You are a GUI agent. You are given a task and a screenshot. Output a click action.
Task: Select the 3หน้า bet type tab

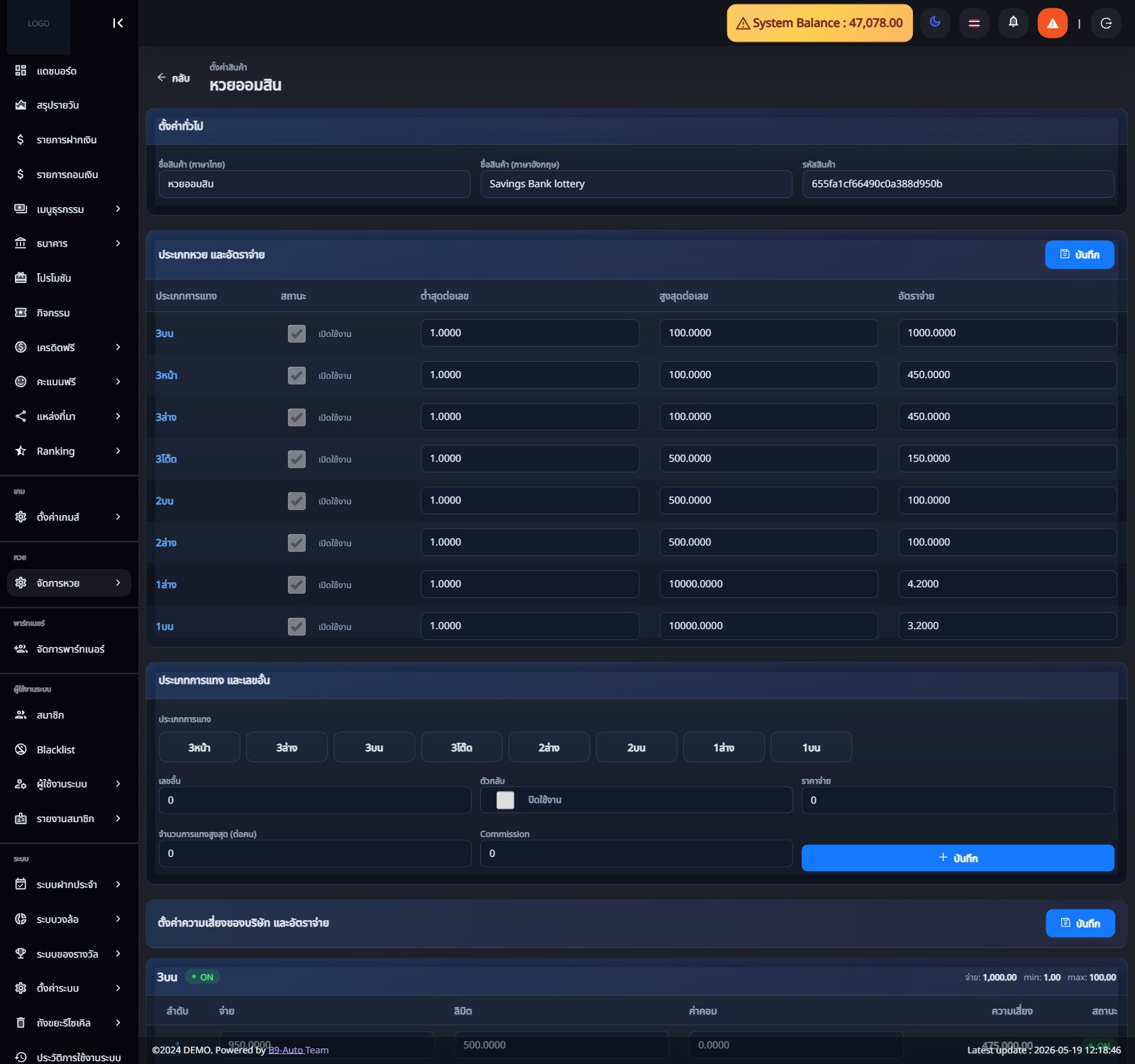[x=199, y=748]
